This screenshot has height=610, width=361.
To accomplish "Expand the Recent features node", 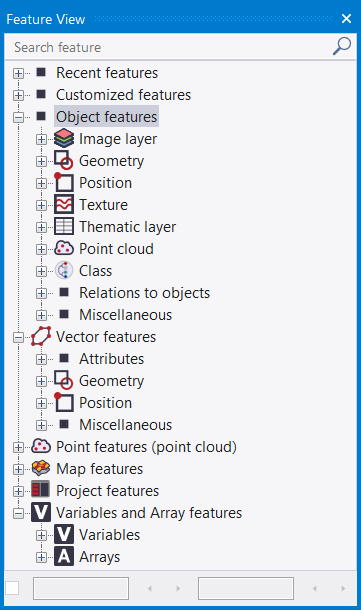I will point(18,73).
